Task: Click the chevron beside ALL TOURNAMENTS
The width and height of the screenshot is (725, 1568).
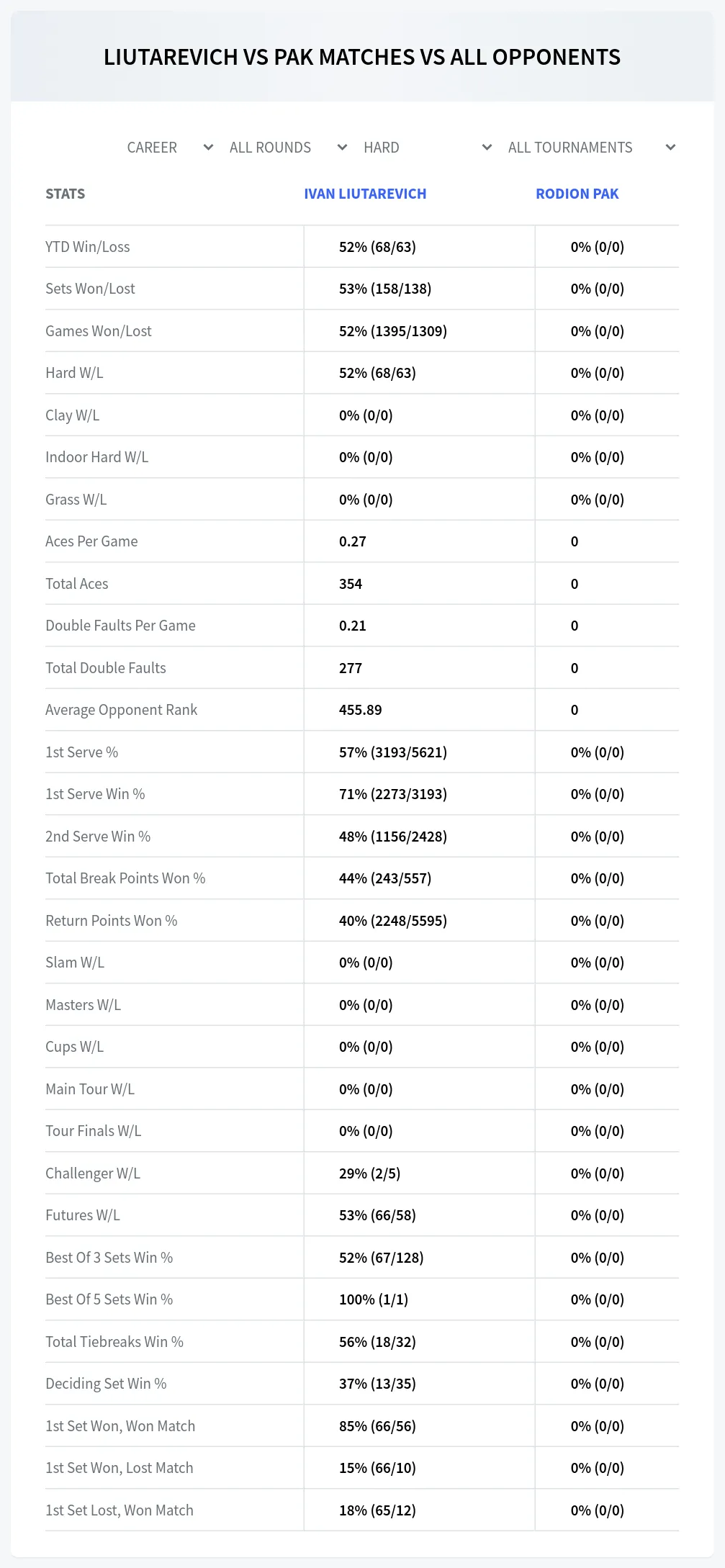Action: 670,148
